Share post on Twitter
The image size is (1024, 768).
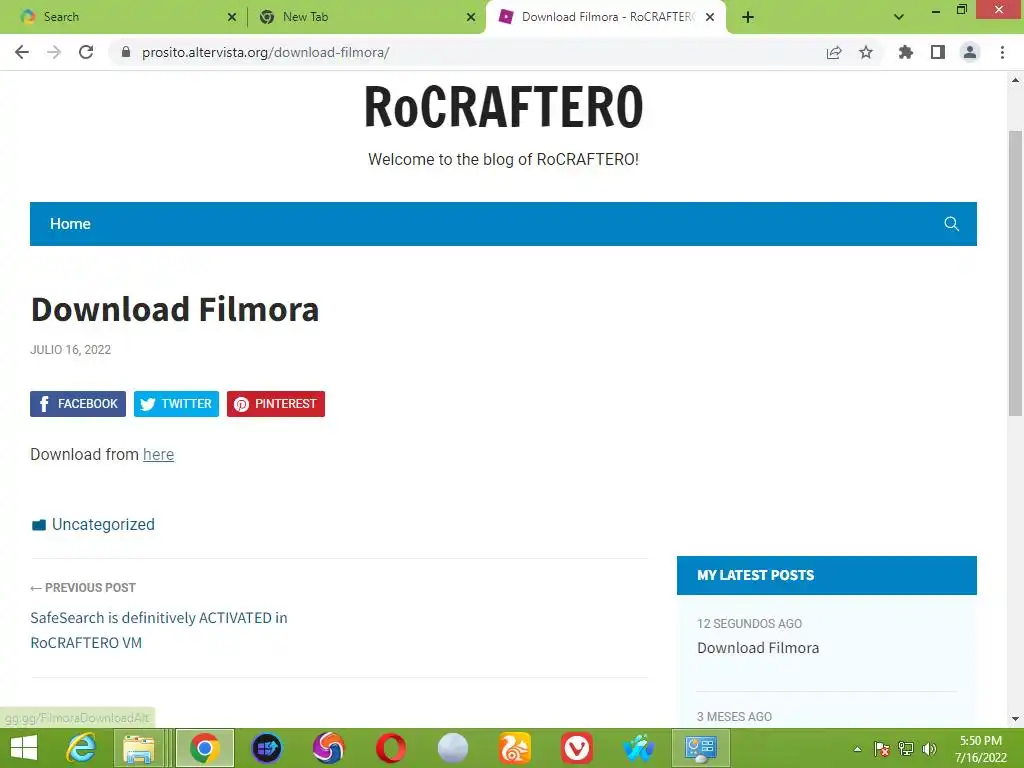pos(176,404)
